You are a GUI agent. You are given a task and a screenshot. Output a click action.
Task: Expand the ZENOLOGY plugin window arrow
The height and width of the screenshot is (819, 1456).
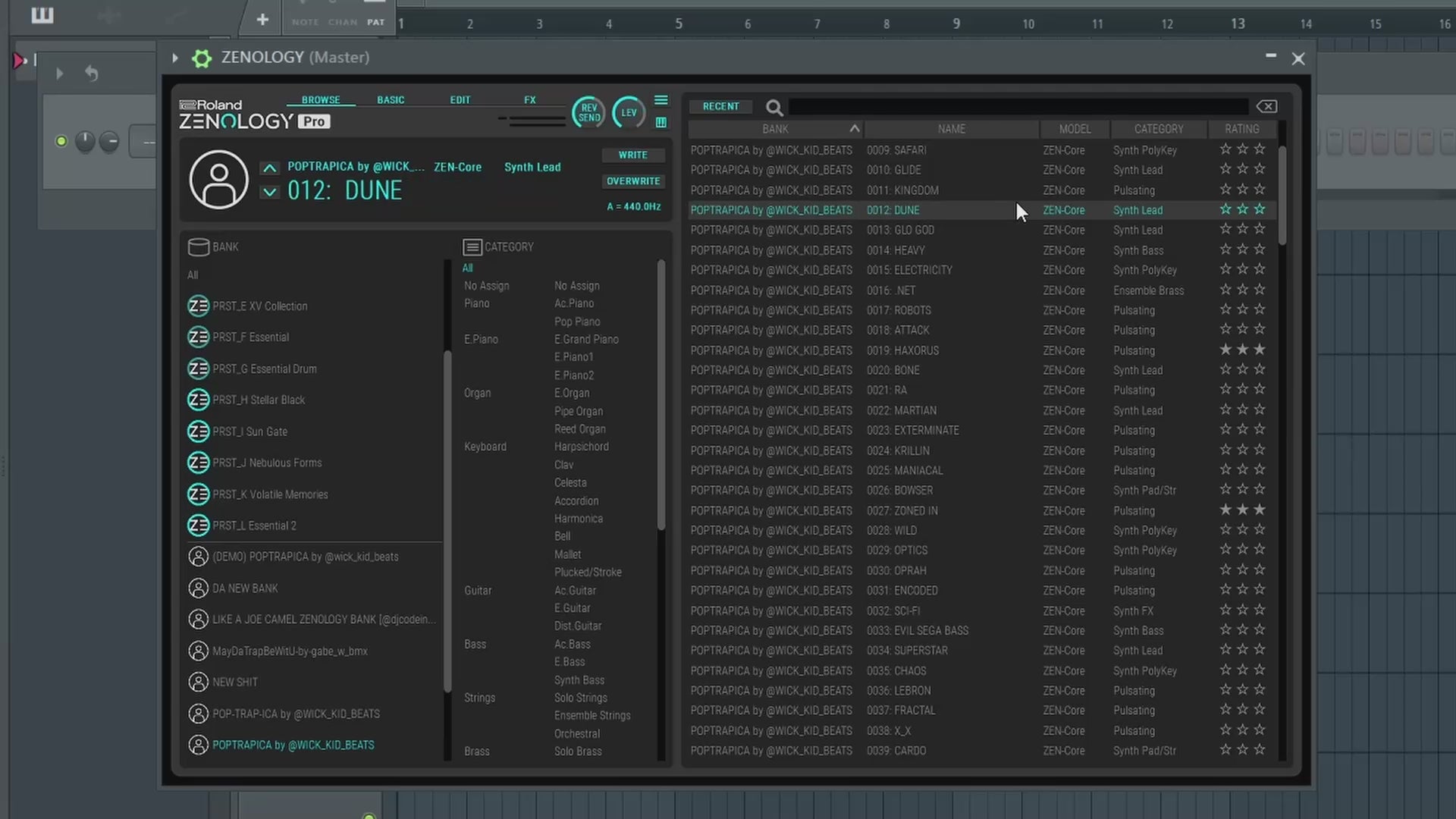point(174,58)
